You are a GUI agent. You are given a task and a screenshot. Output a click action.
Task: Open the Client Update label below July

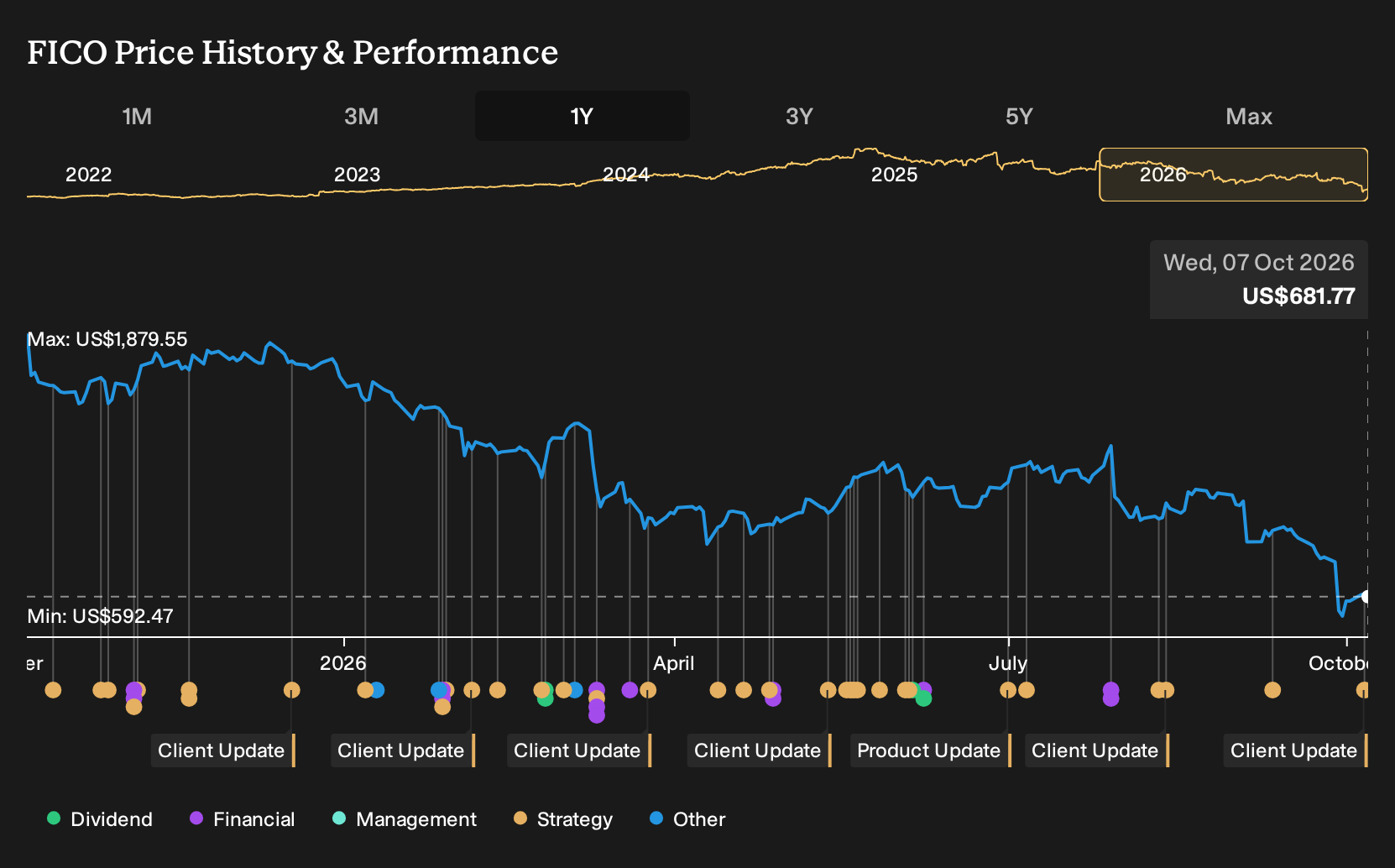click(1096, 750)
